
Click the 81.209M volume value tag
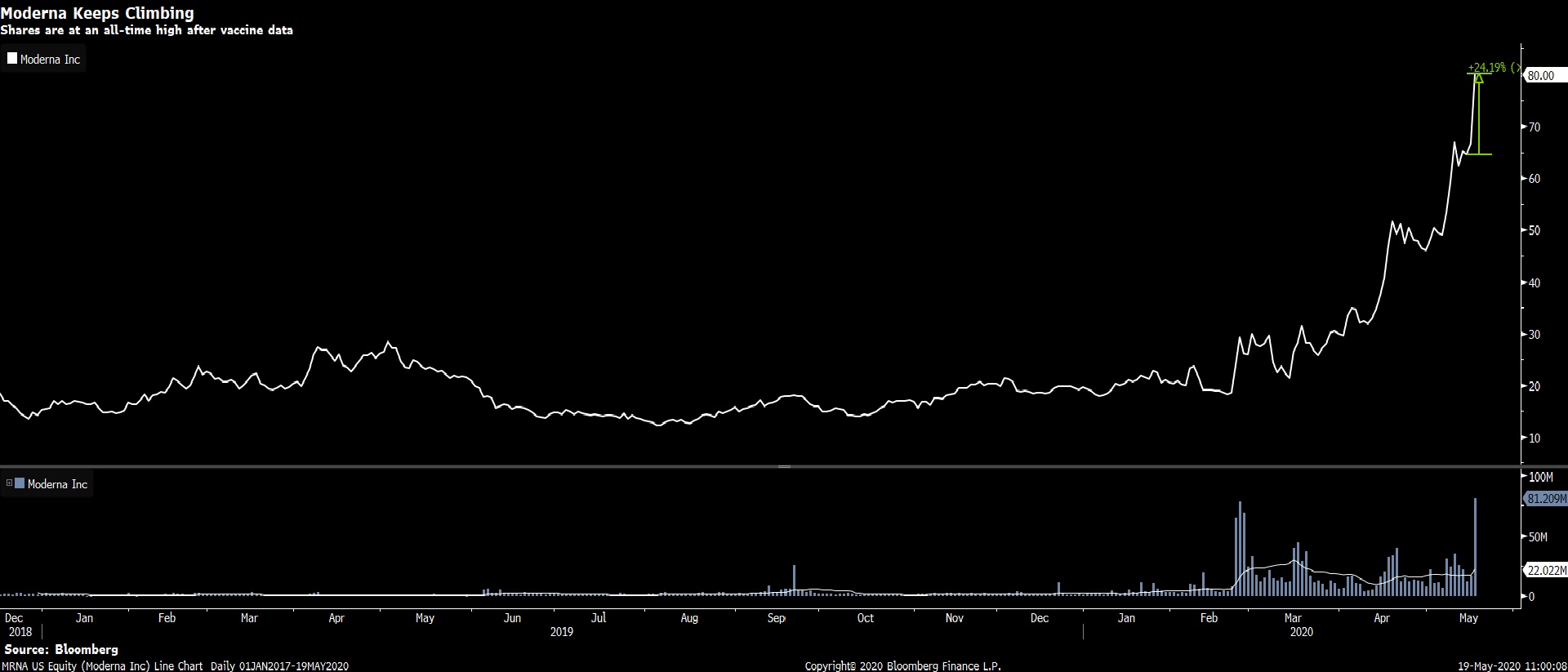tap(1546, 498)
